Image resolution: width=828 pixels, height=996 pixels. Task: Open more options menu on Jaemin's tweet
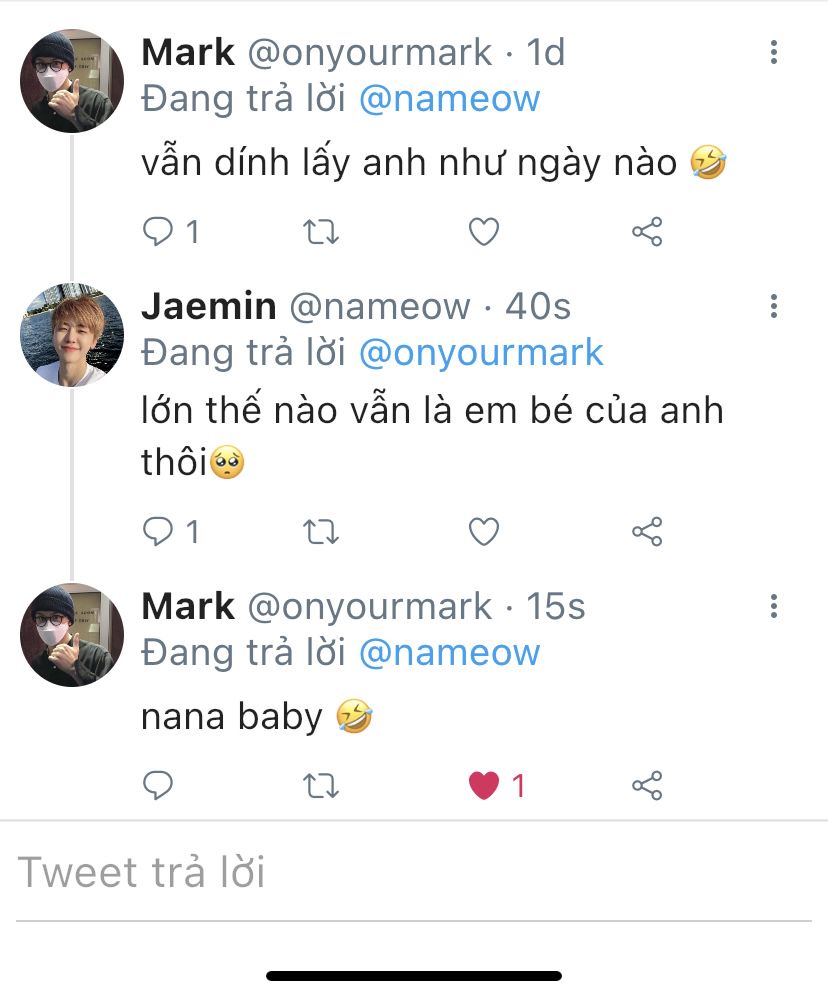point(774,307)
